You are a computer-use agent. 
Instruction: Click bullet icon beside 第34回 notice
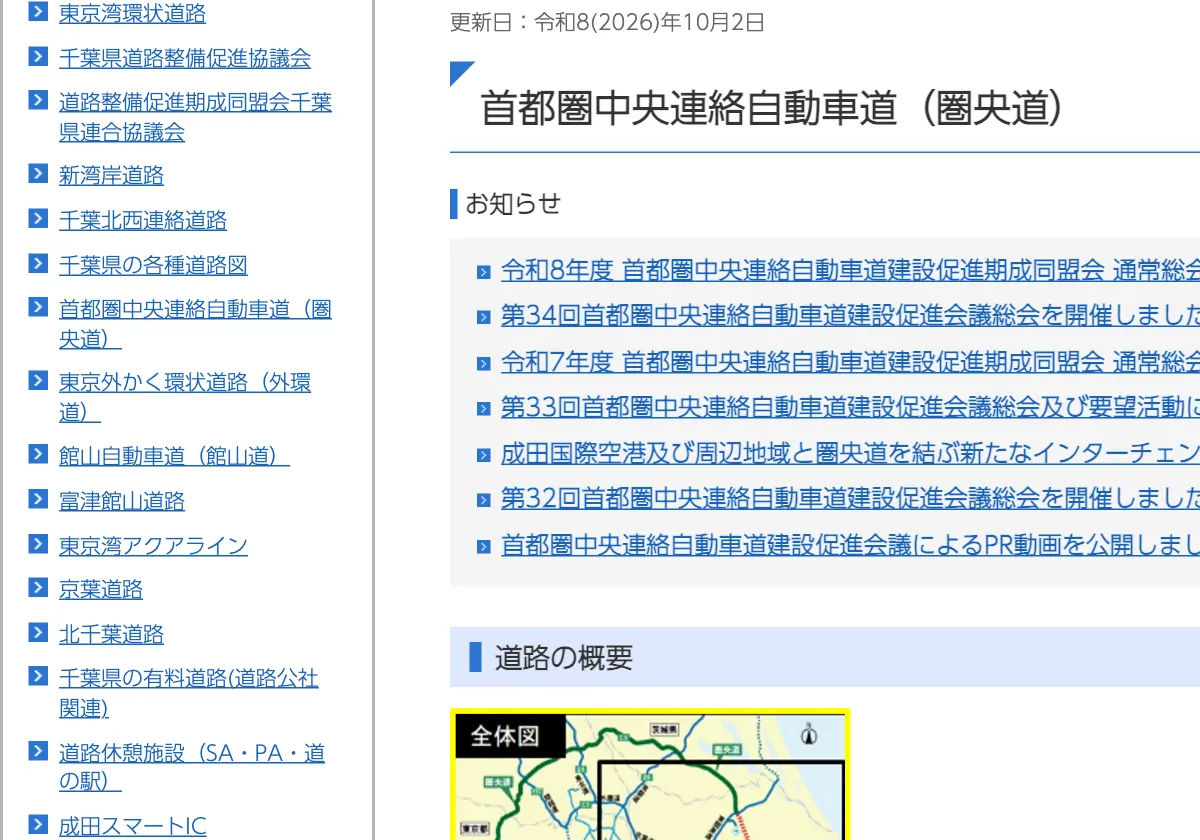484,318
